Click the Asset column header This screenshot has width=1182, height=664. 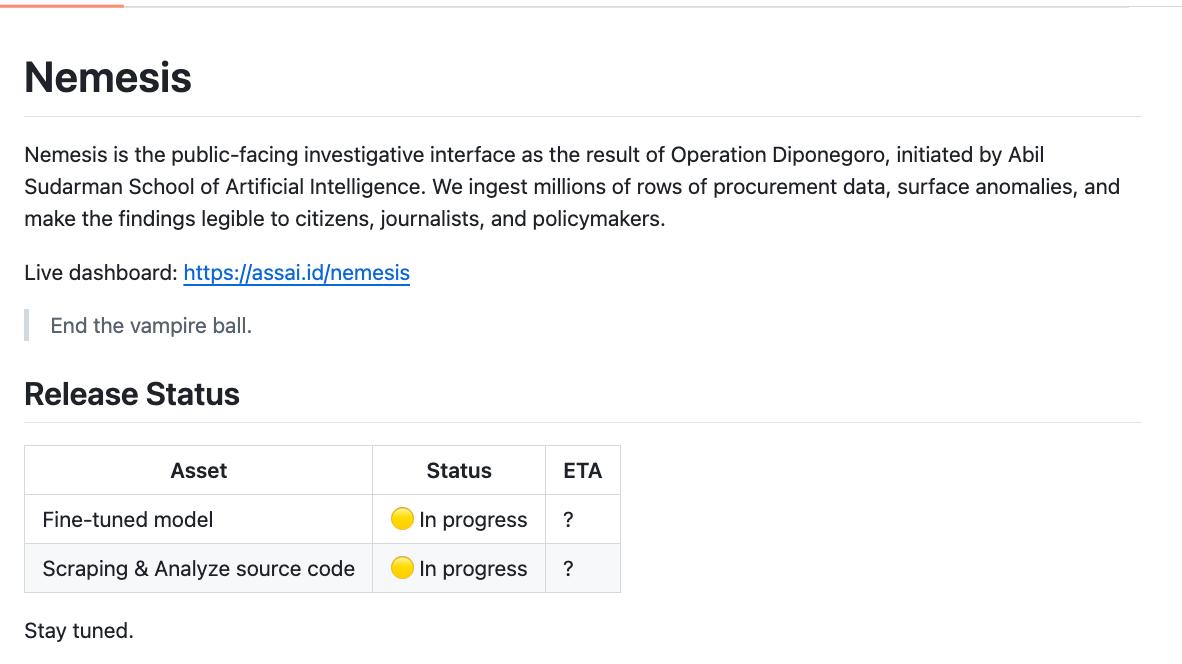(x=198, y=471)
